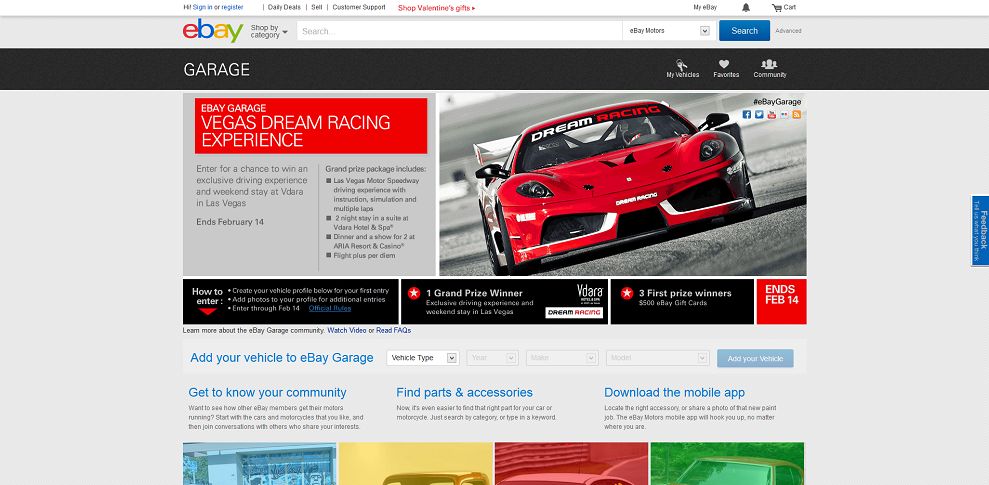The height and width of the screenshot is (485, 989).
Task: Open Customer Support
Action: [x=359, y=8]
